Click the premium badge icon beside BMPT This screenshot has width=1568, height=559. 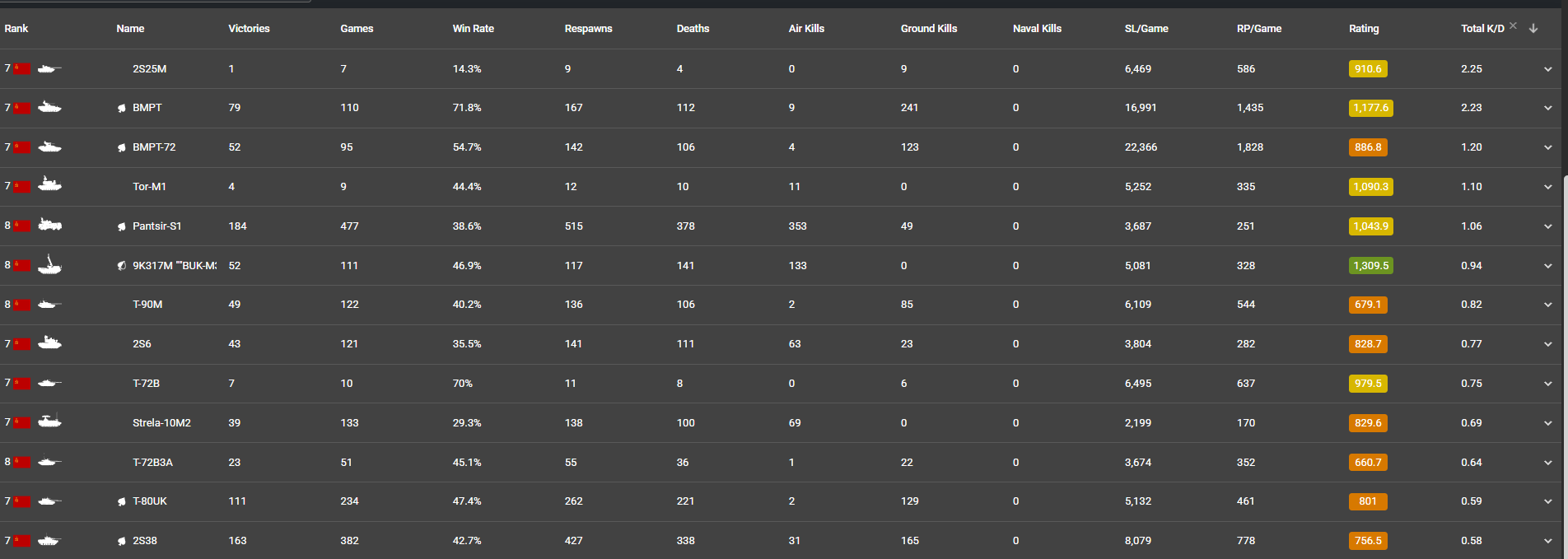pyautogui.click(x=122, y=108)
